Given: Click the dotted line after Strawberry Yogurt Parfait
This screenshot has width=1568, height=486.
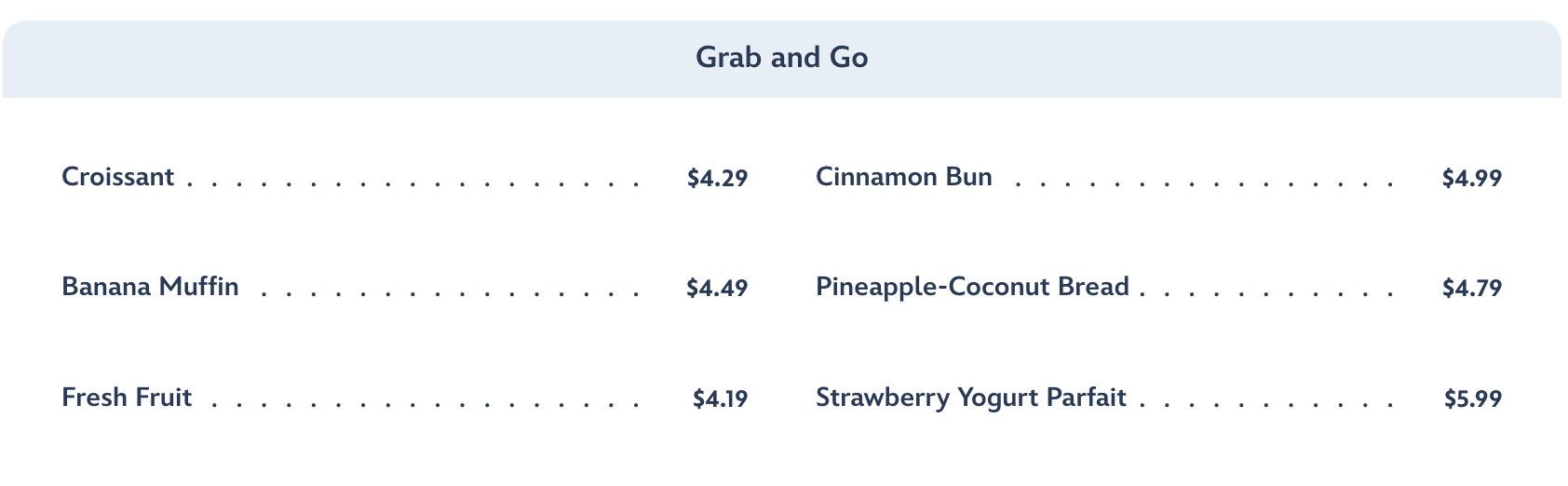Looking at the screenshot, I should pyautogui.click(x=1266, y=405).
